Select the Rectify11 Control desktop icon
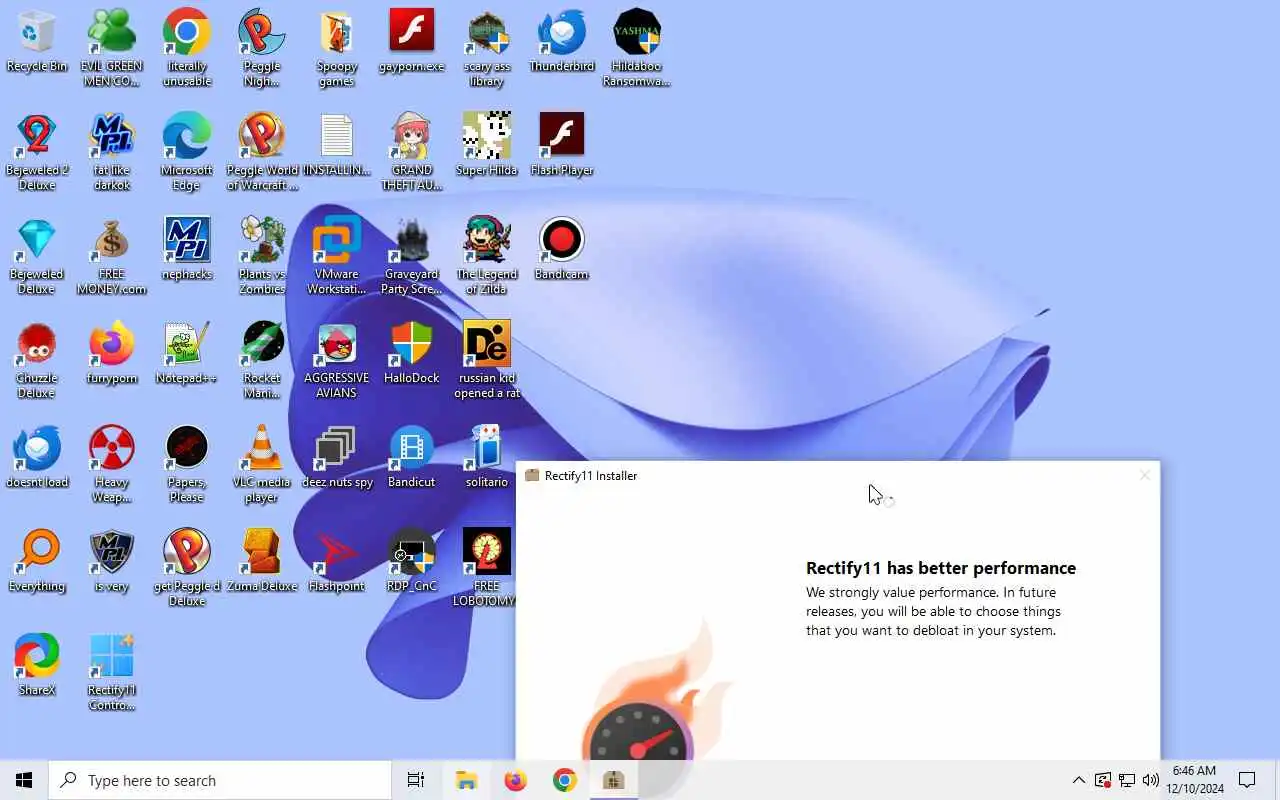This screenshot has height=800, width=1280. click(x=112, y=672)
